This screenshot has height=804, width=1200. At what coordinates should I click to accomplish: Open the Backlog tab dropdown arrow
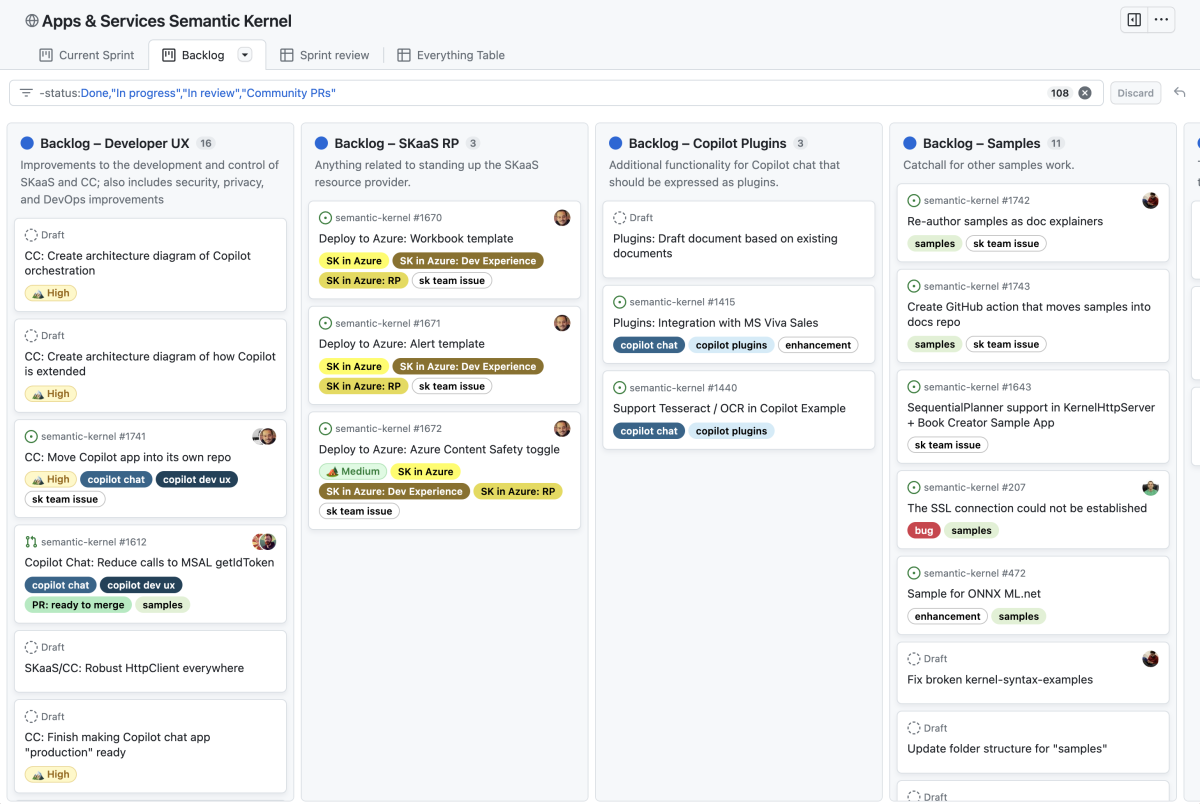(245, 55)
